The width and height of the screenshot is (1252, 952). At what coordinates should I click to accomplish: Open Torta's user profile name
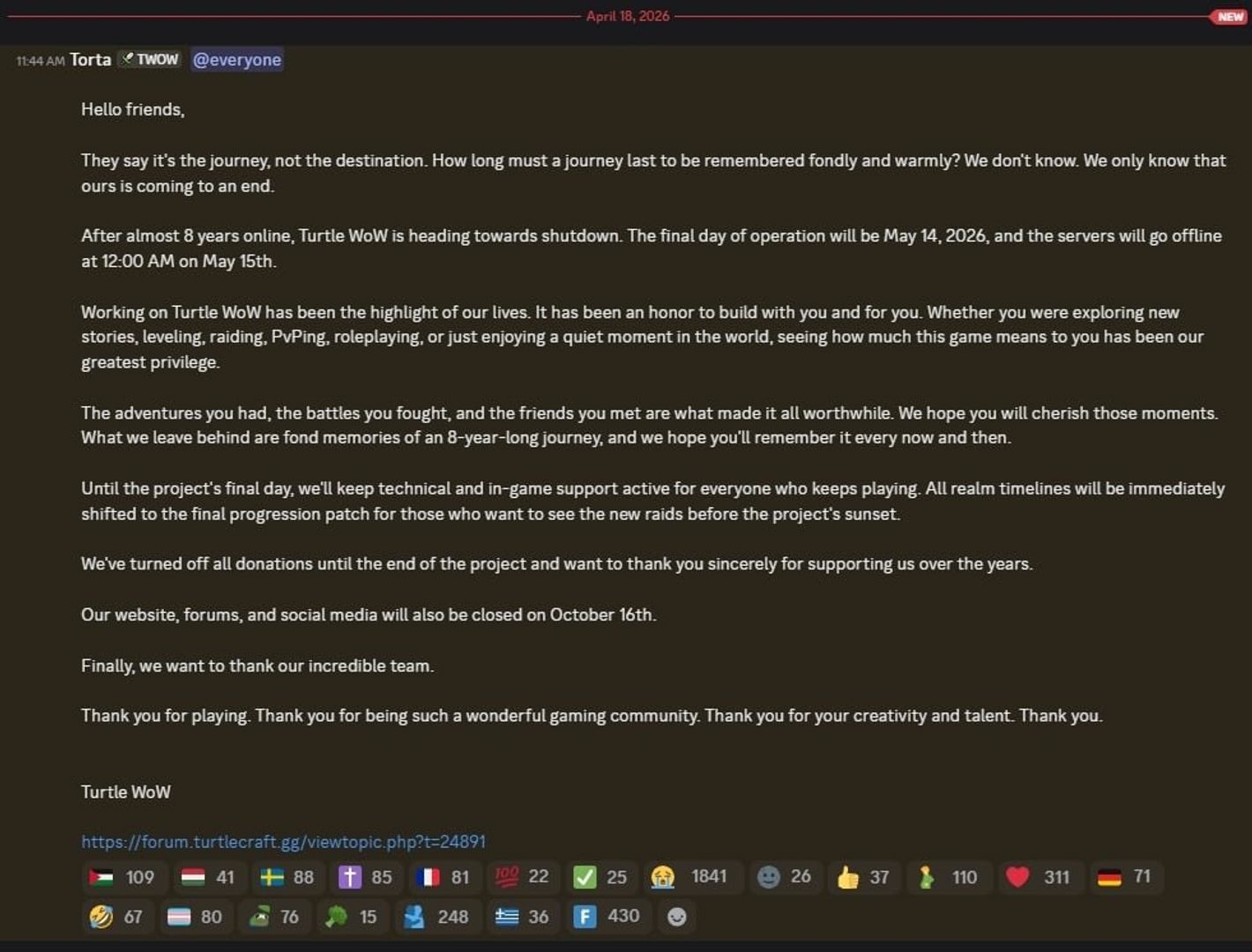[x=90, y=60]
